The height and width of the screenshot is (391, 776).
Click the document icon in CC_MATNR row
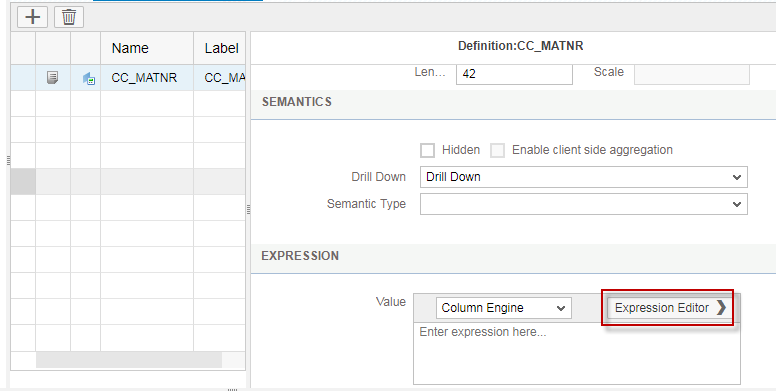[52, 78]
